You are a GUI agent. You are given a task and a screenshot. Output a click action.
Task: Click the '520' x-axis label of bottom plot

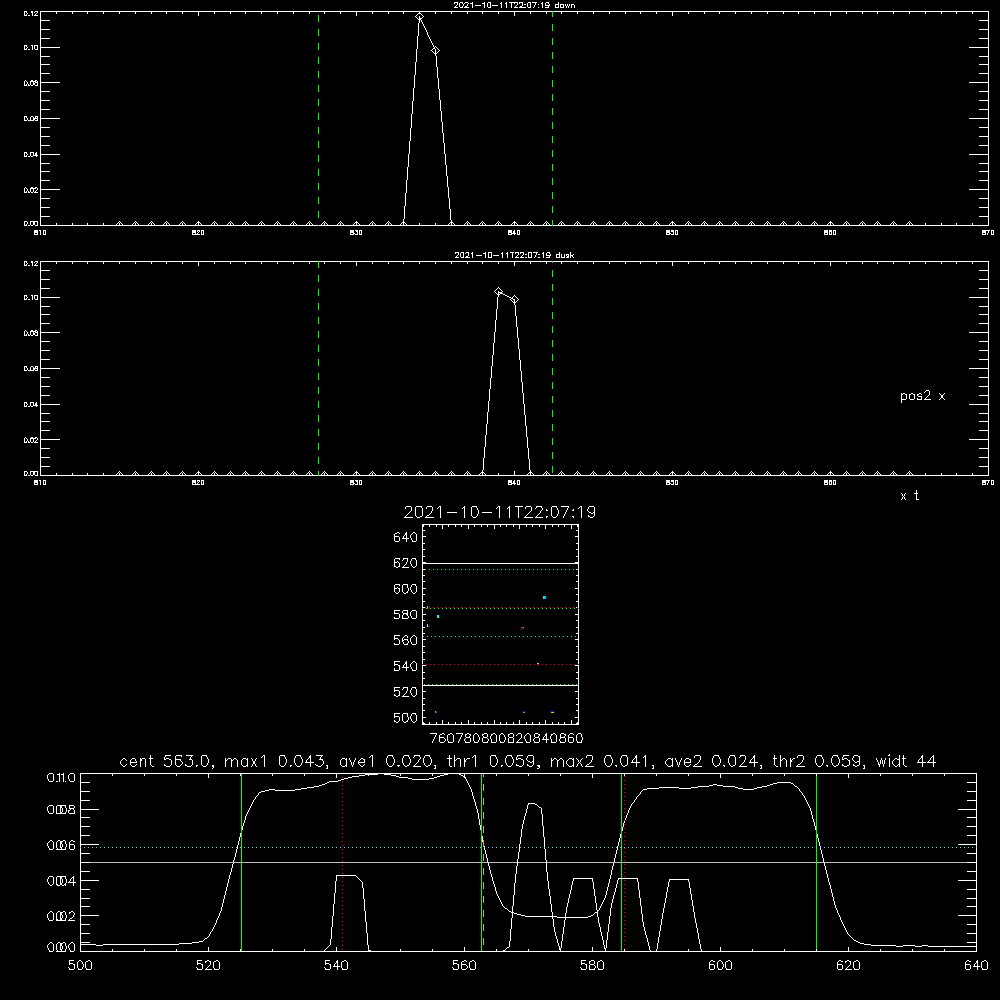click(208, 965)
